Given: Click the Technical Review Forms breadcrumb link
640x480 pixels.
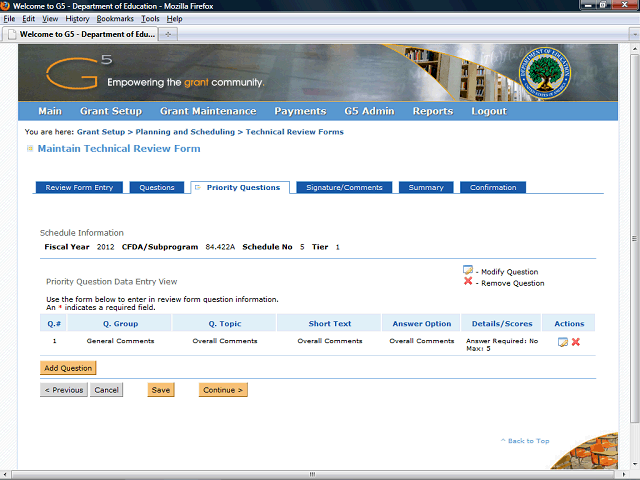Looking at the screenshot, I should (294, 132).
